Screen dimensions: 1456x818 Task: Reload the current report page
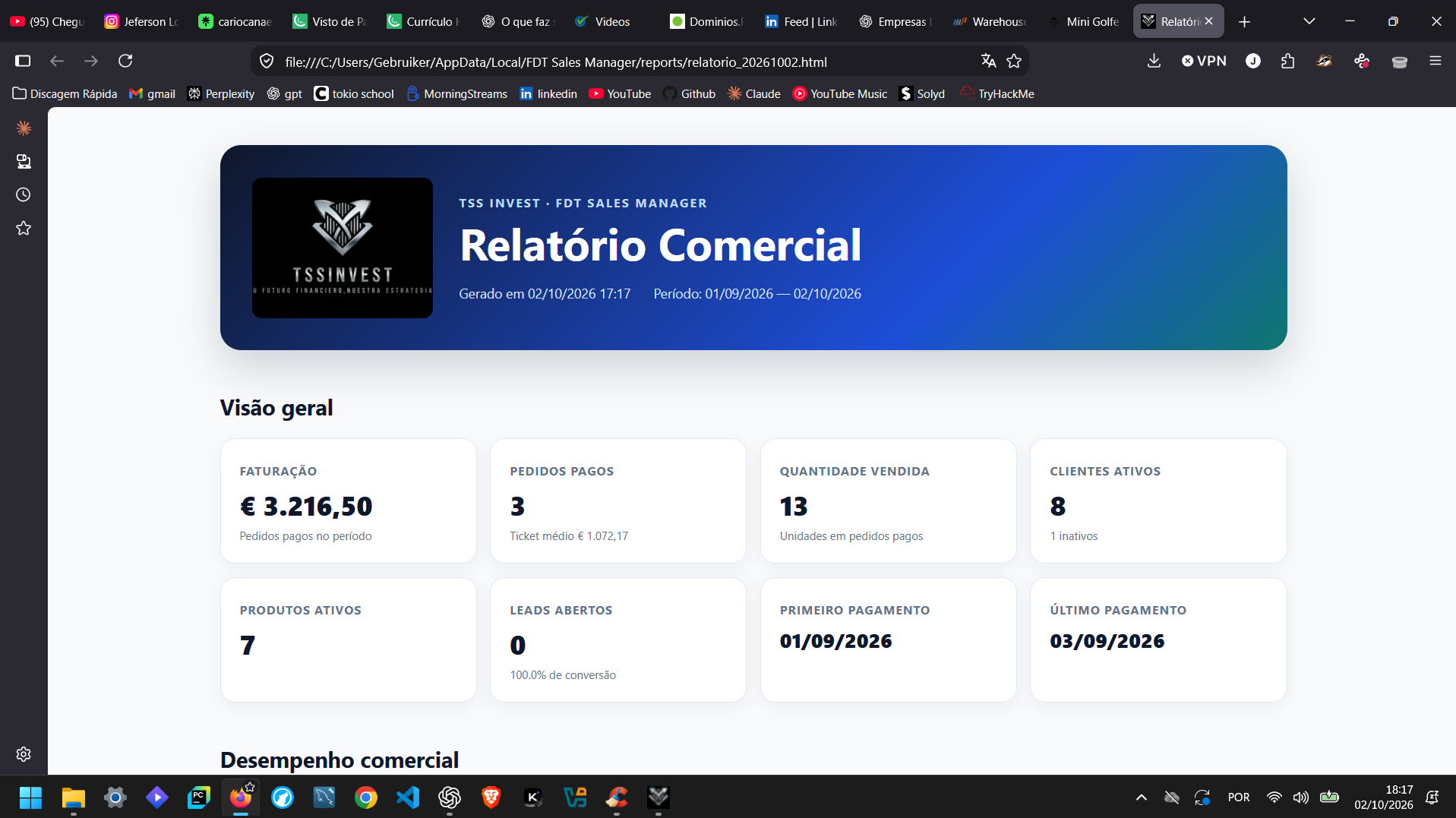pyautogui.click(x=125, y=61)
